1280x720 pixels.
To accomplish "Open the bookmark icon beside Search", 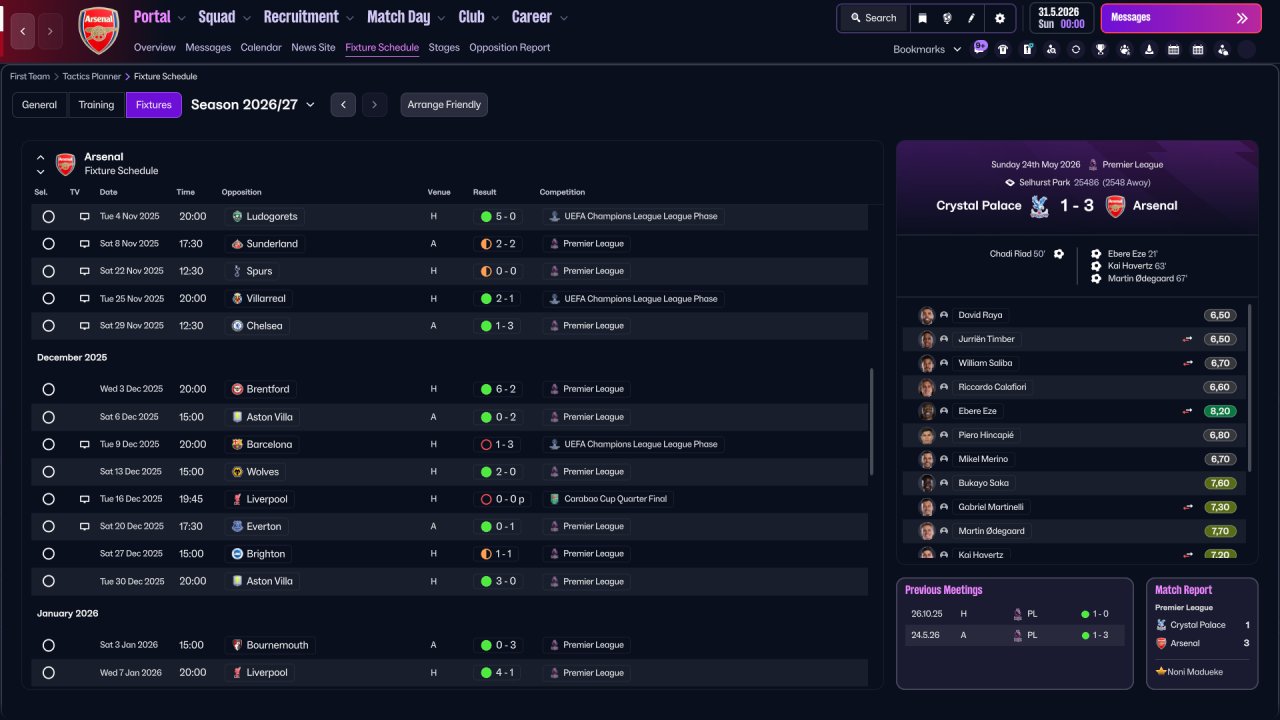I will (x=922, y=18).
